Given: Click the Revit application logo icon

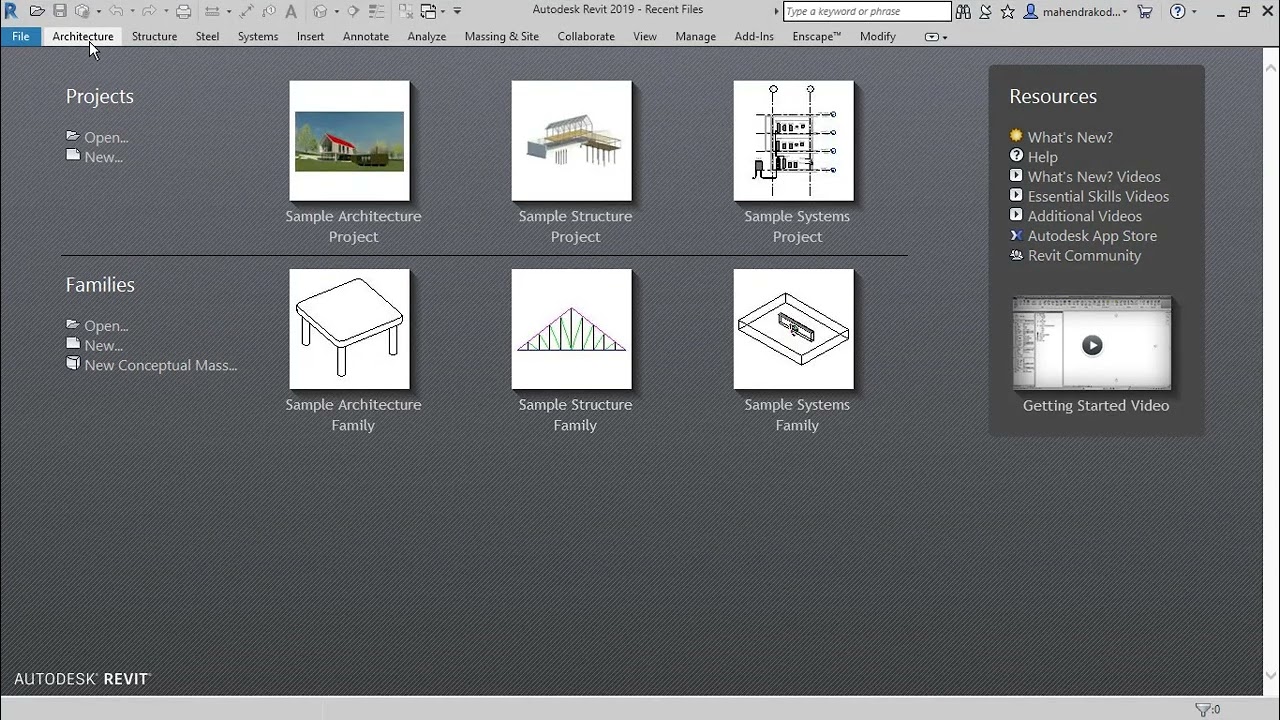Looking at the screenshot, I should tap(10, 11).
